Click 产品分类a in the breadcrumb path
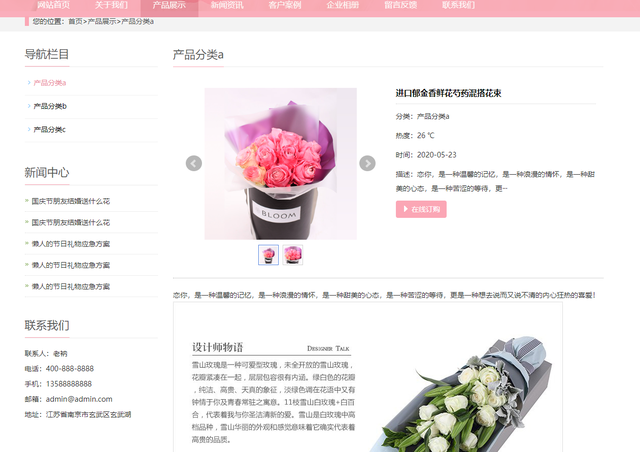 [x=138, y=22]
